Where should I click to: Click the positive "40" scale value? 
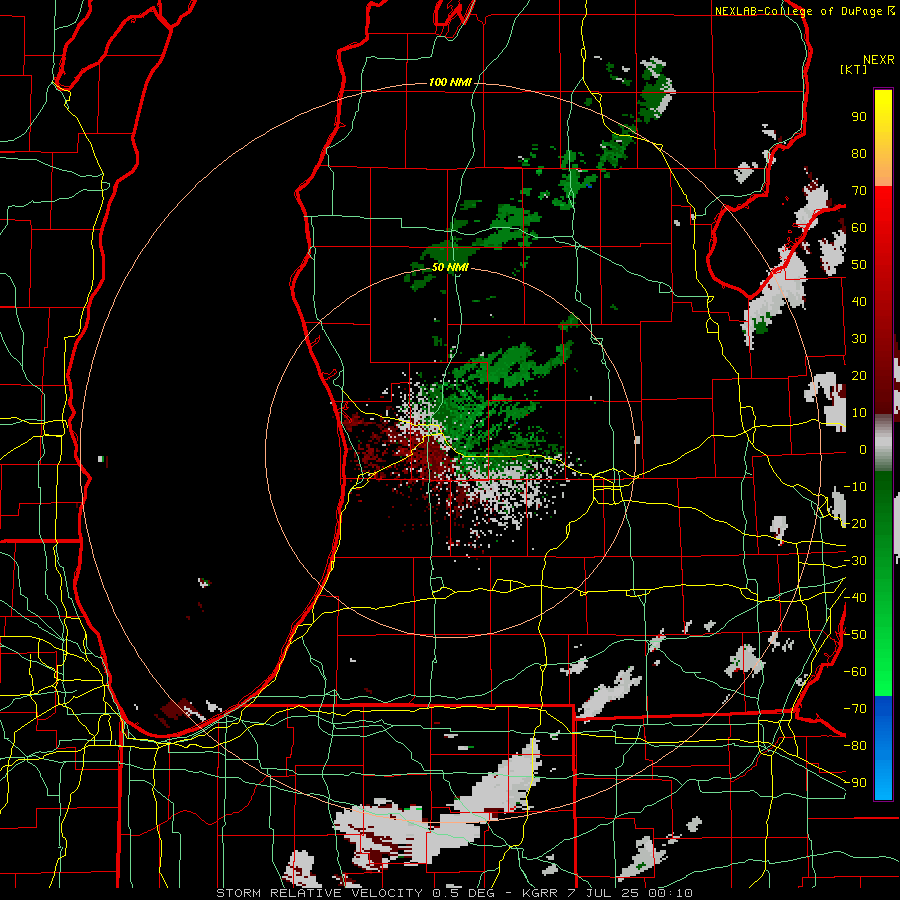pos(859,301)
